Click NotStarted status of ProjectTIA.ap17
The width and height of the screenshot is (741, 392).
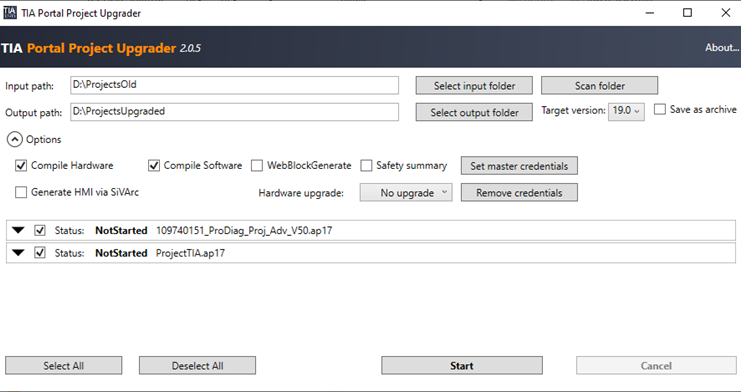click(x=121, y=253)
